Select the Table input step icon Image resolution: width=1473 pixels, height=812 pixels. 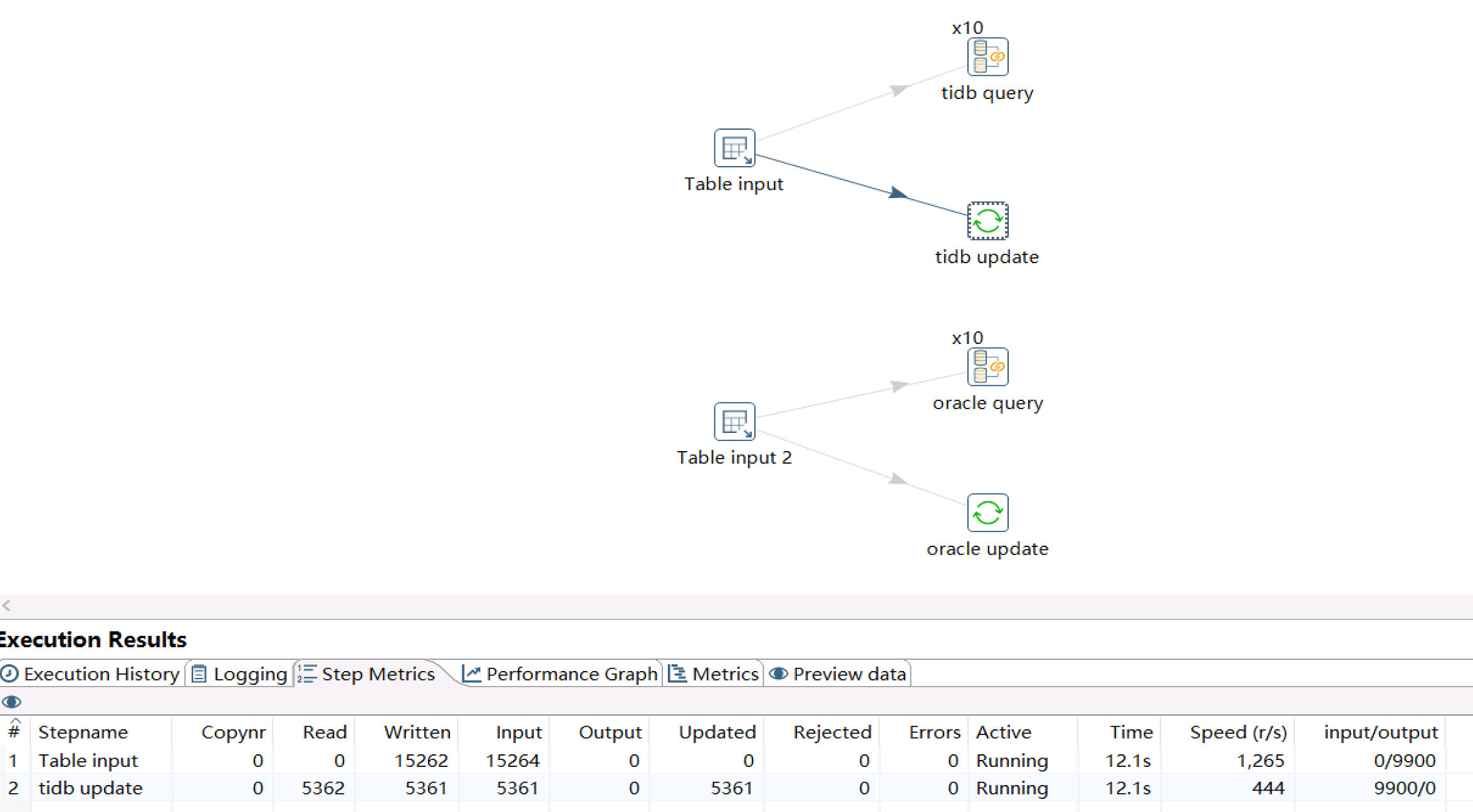734,148
